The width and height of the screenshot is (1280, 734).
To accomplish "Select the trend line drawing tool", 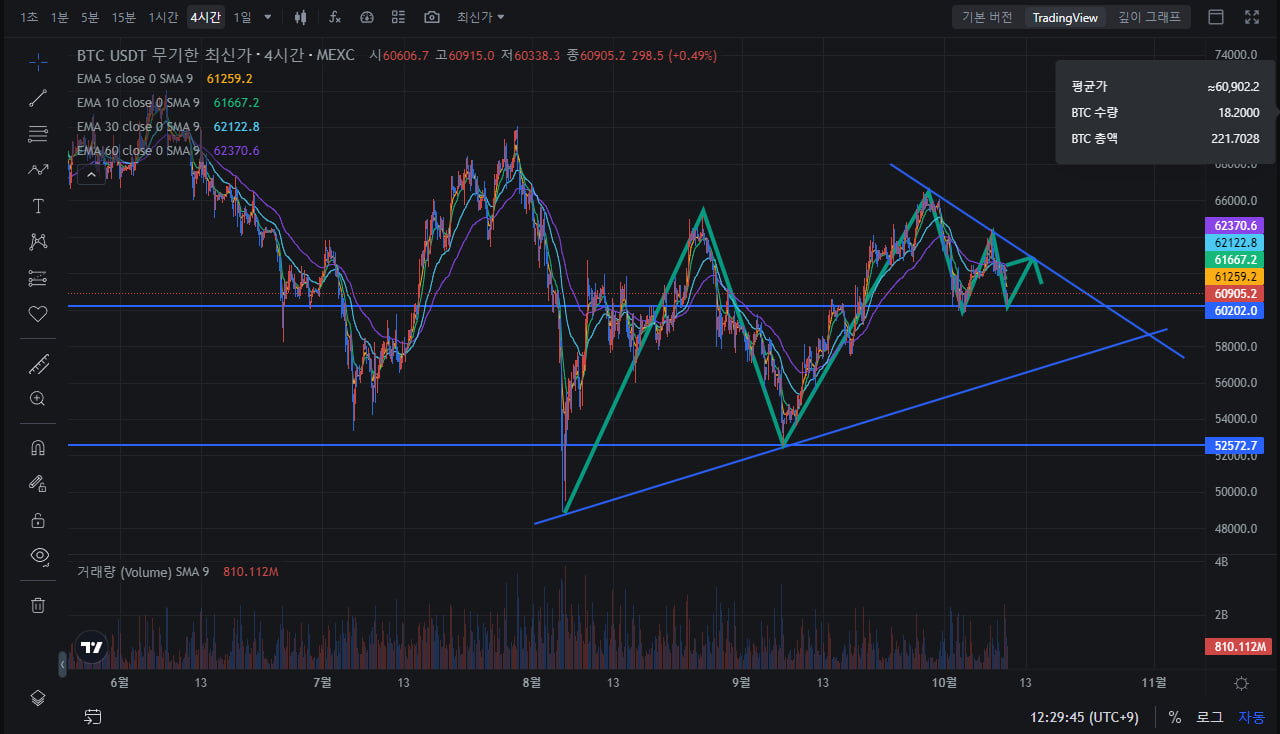I will (x=38, y=98).
